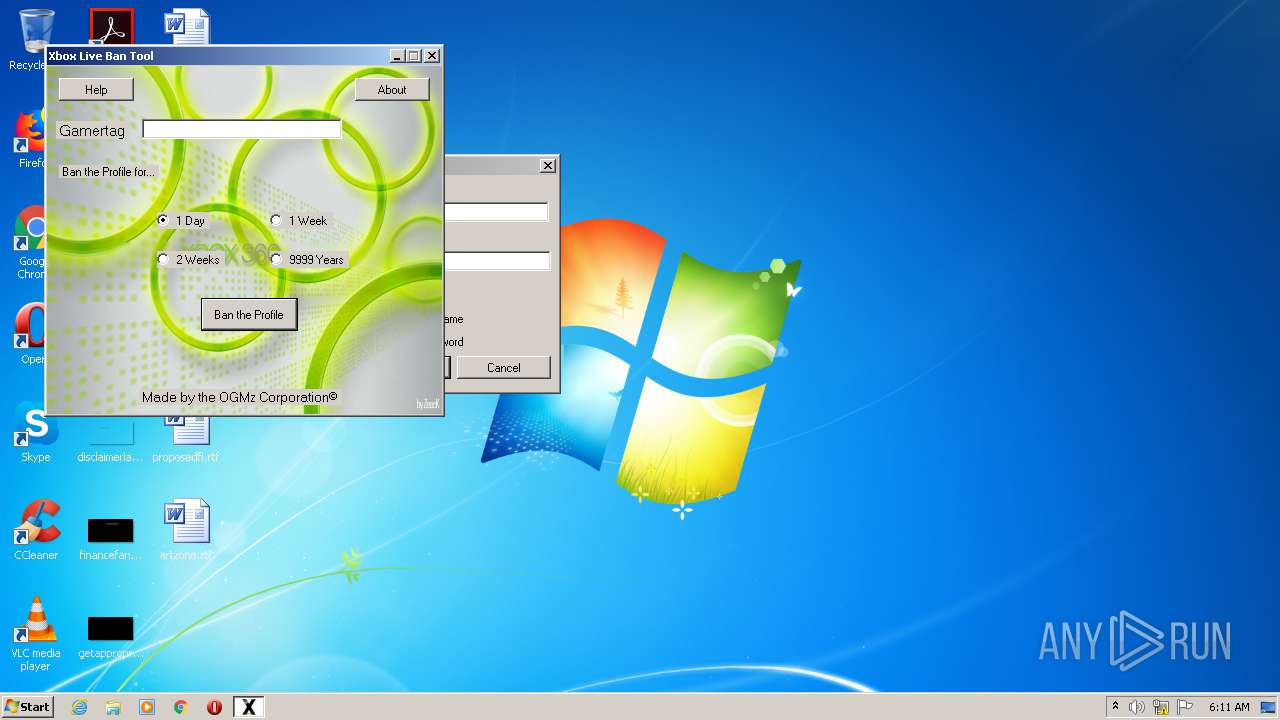This screenshot has height=720, width=1280.
Task: Select the getappropr desktop file
Action: 110,636
